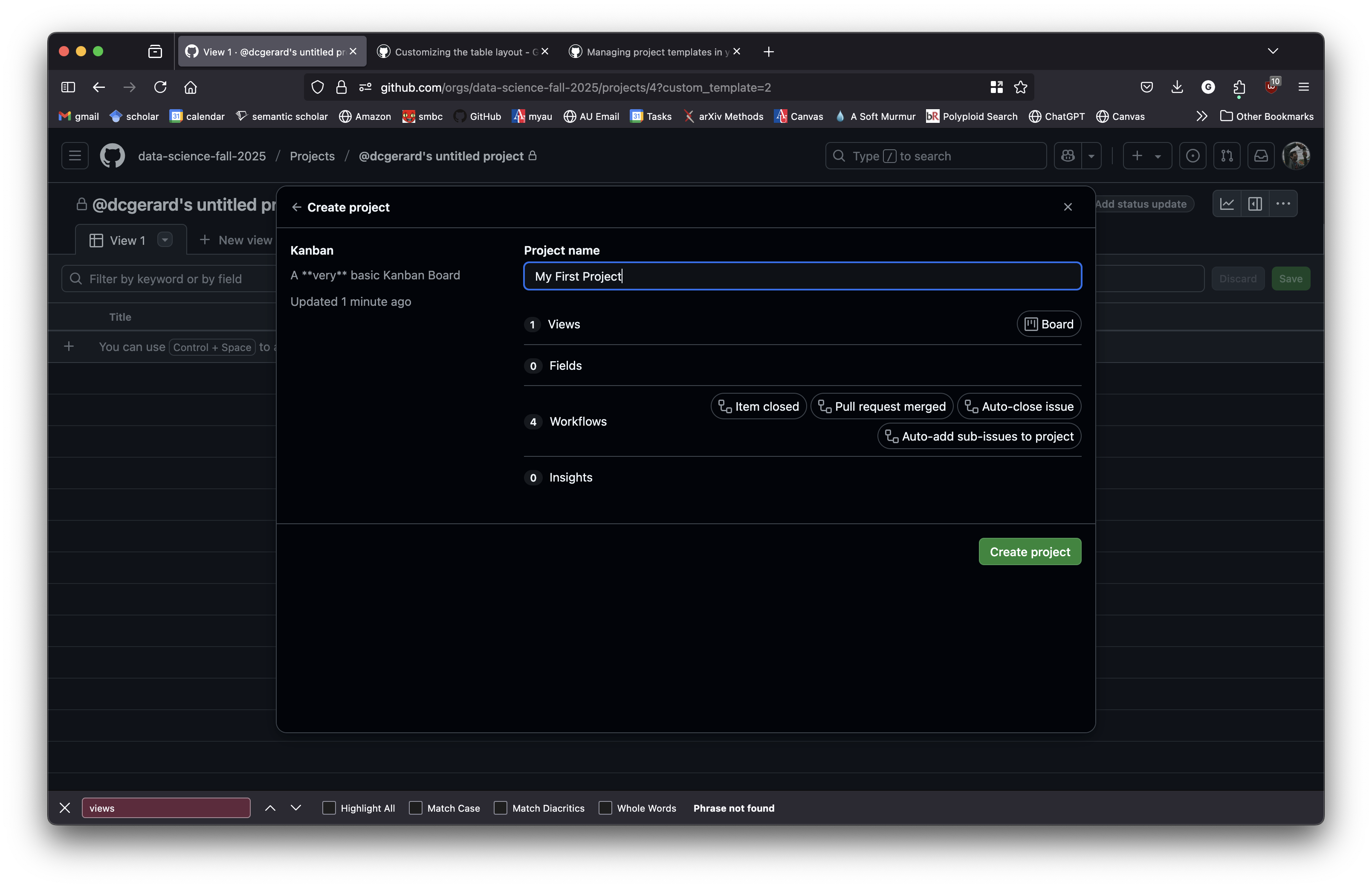Open the notifications inbox icon

[x=1260, y=156]
